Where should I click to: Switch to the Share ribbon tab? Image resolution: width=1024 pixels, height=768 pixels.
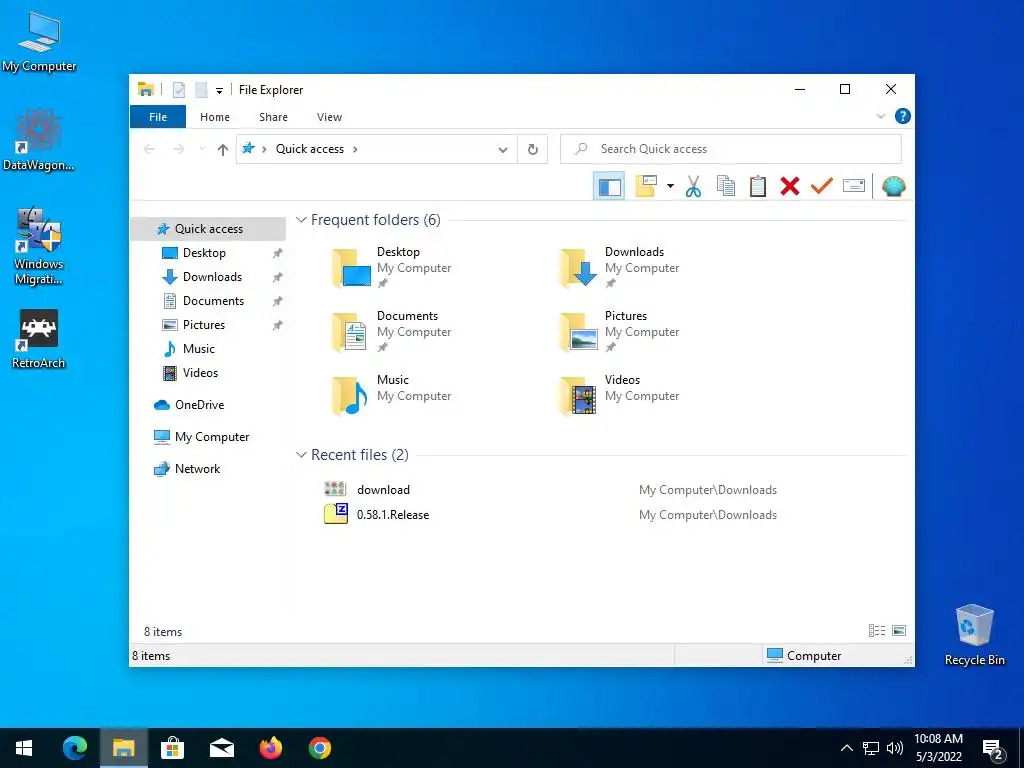click(273, 117)
